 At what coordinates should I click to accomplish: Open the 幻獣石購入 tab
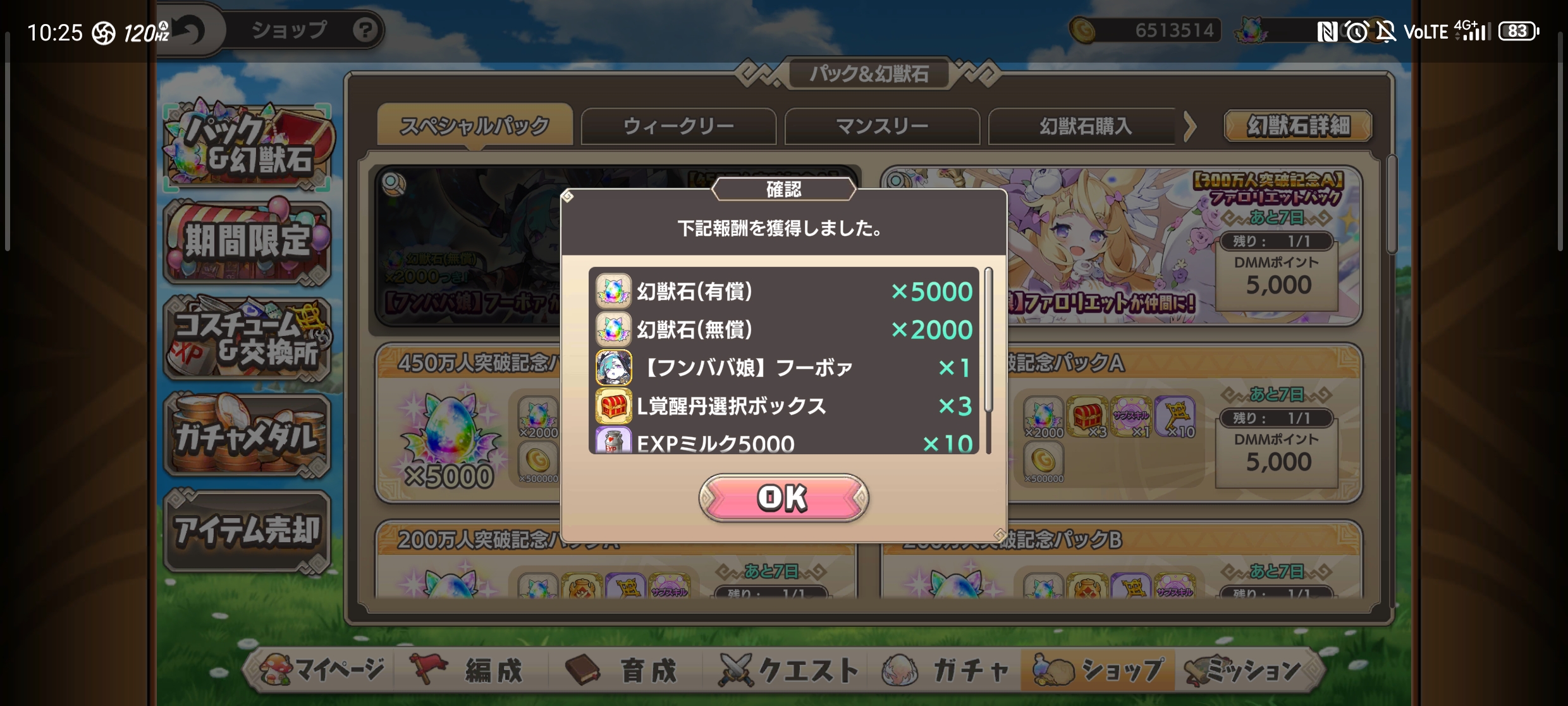pos(1086,127)
